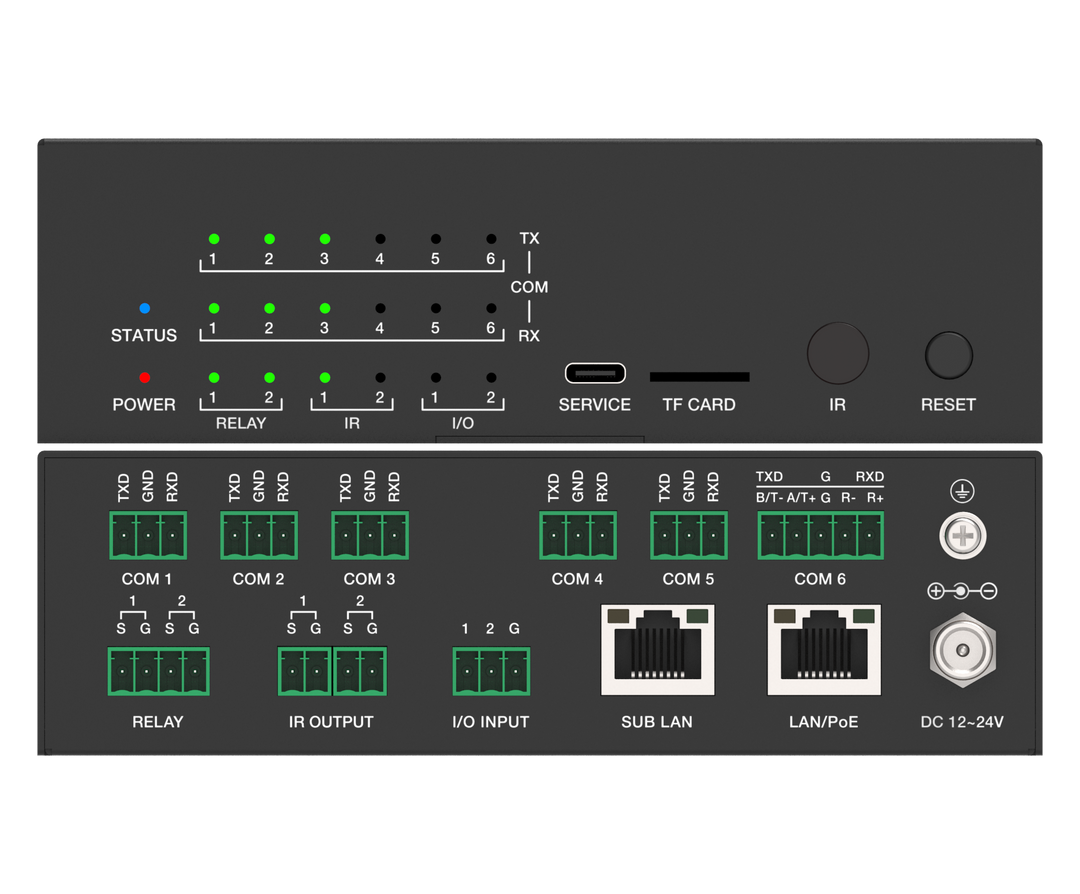Click the green COM RX LED 1
Image resolution: width=1080 pixels, height=894 pixels.
coord(214,308)
